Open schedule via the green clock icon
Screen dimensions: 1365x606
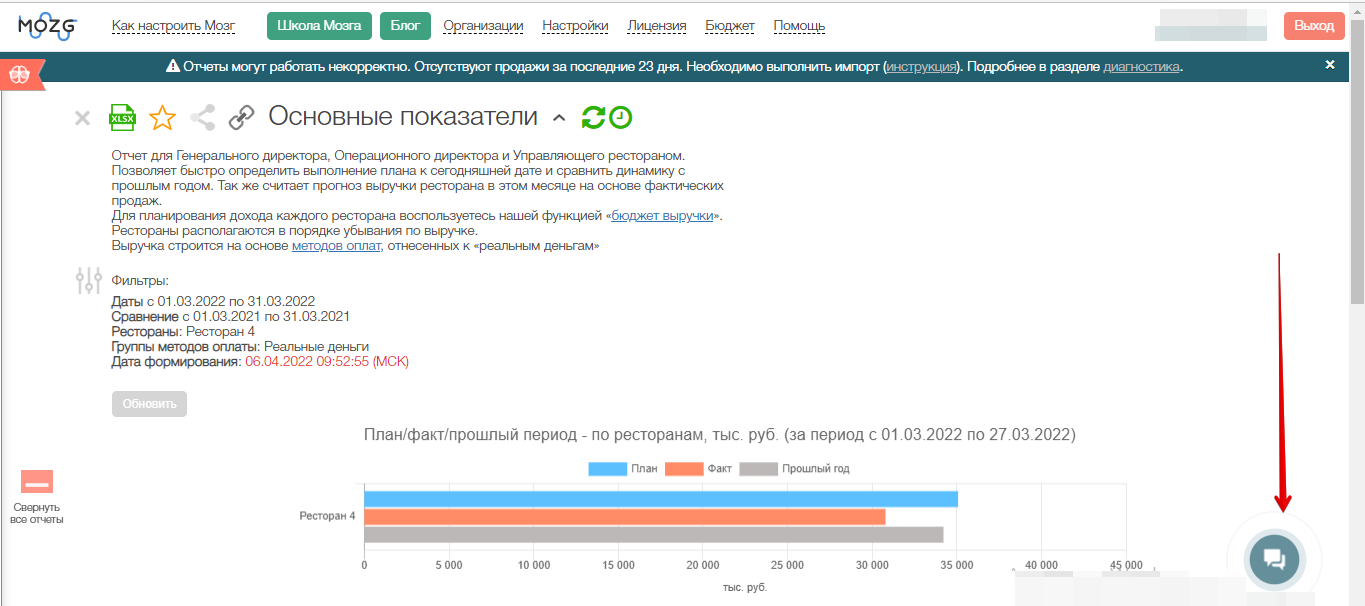tap(621, 118)
